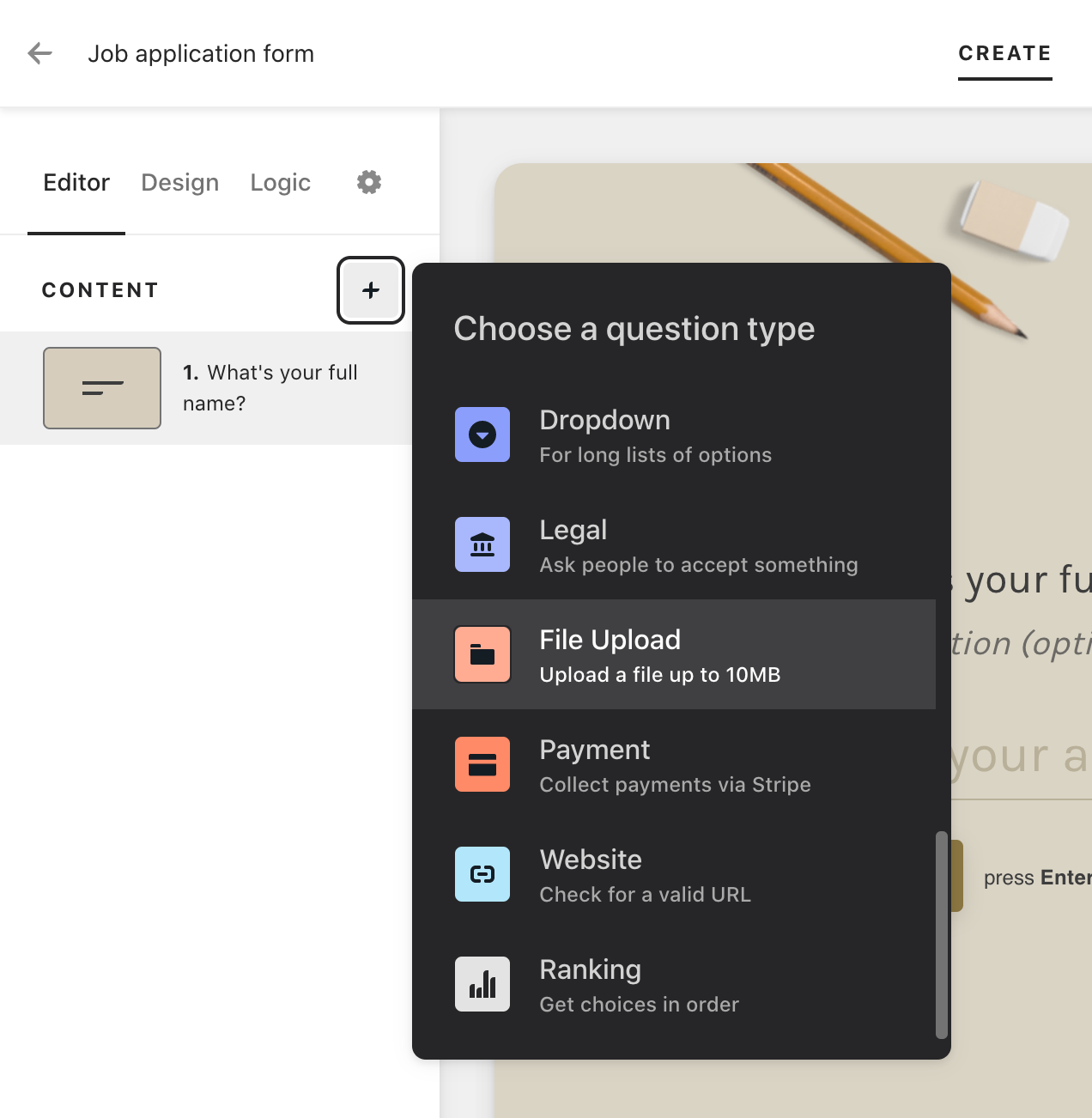Click "Check for a valid URL" description
Viewport: 1092px width, 1118px height.
click(645, 895)
